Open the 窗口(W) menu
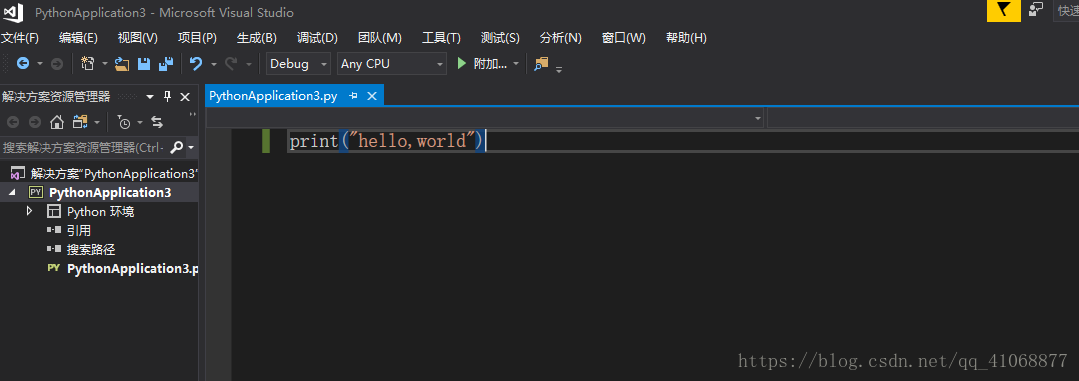The height and width of the screenshot is (381, 1079). (x=623, y=38)
